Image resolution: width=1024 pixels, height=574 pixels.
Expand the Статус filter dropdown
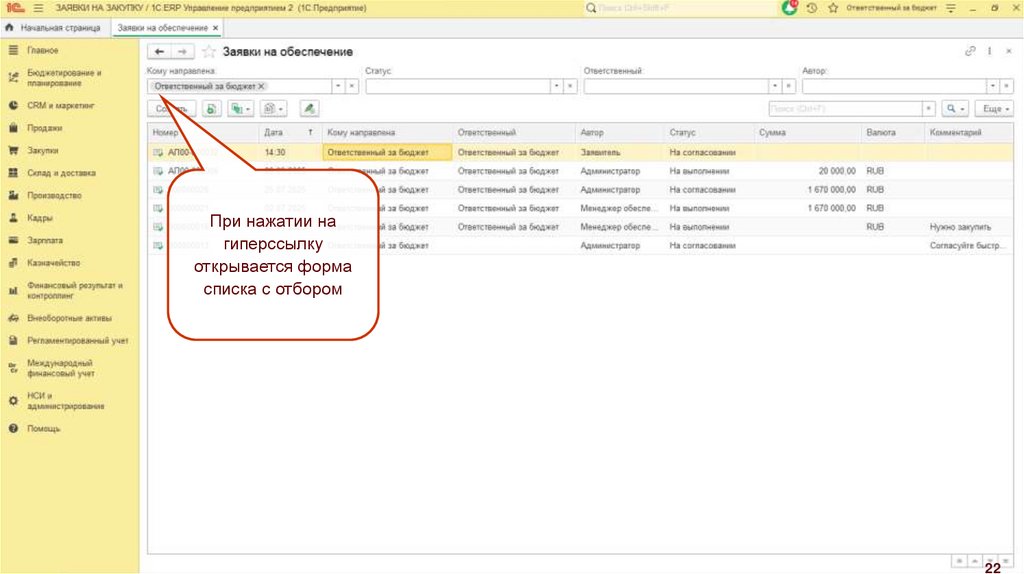[x=556, y=87]
